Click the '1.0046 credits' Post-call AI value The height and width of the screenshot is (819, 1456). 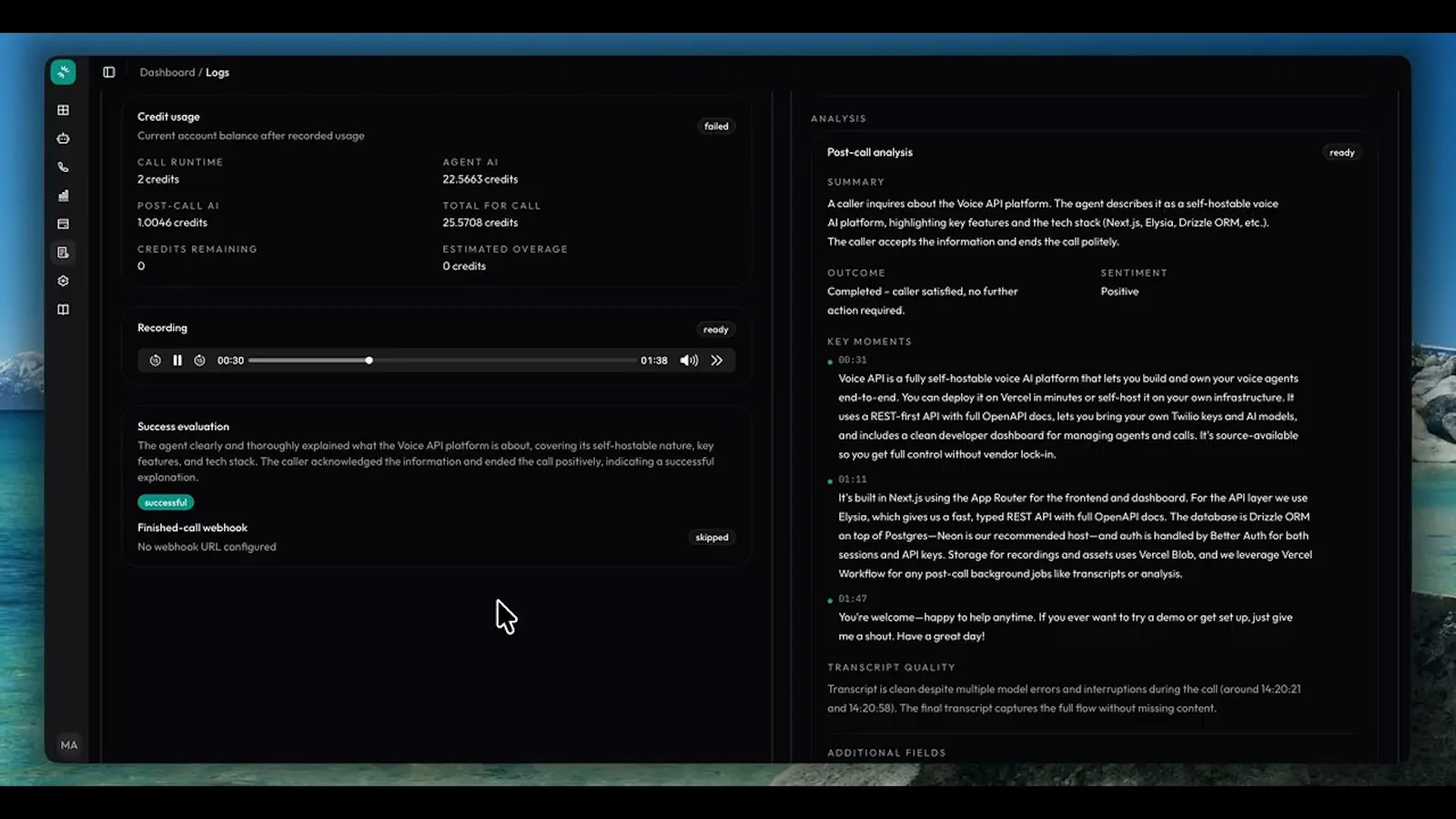(172, 222)
